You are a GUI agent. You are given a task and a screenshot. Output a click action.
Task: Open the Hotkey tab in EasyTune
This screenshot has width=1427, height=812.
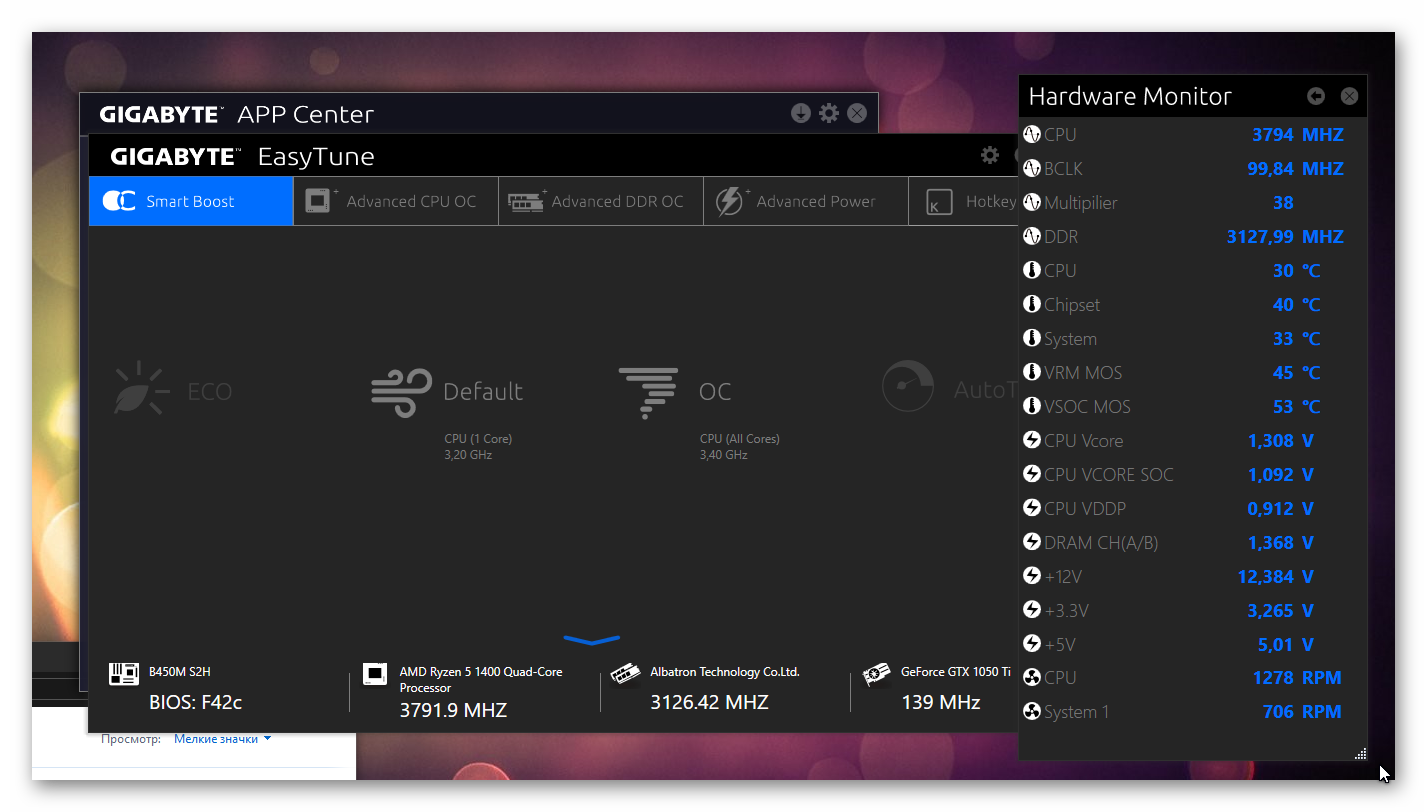(x=964, y=201)
